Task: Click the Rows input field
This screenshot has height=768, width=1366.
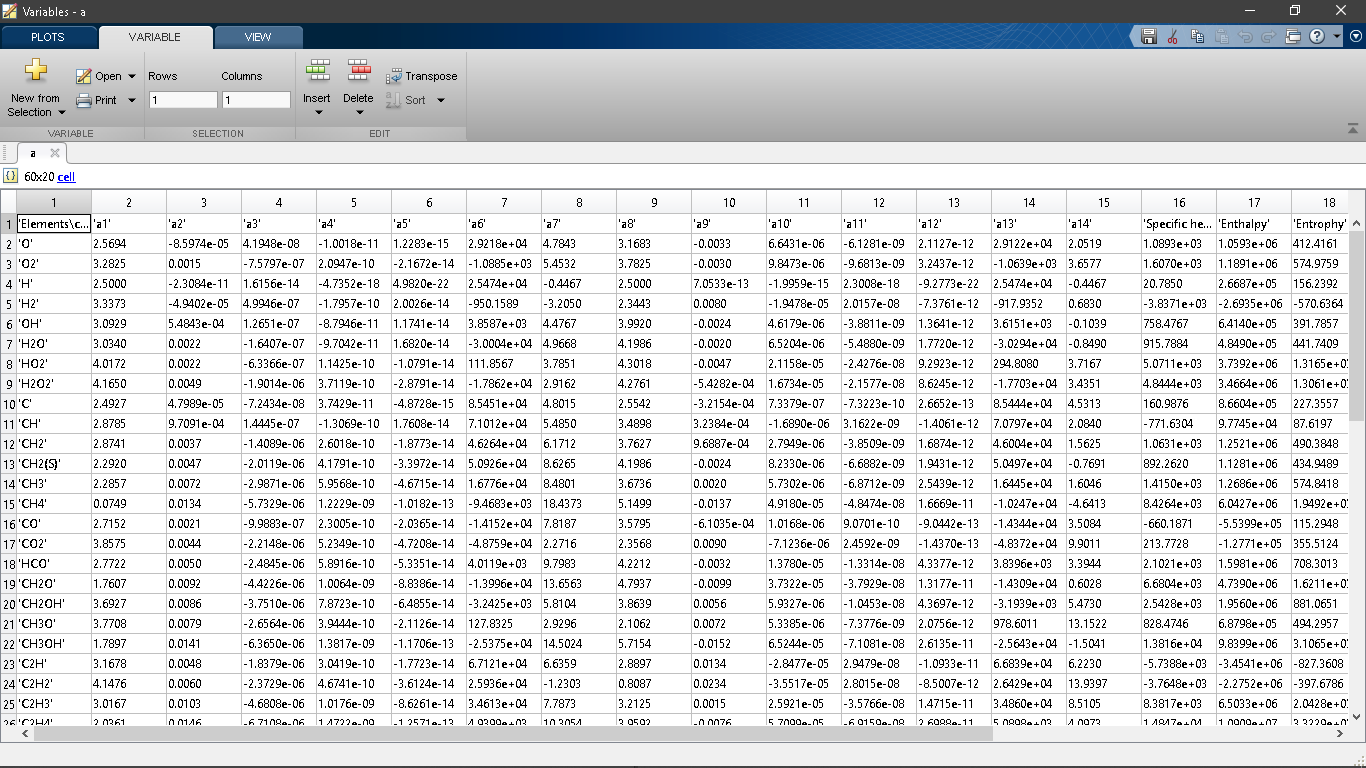Action: 182,100
